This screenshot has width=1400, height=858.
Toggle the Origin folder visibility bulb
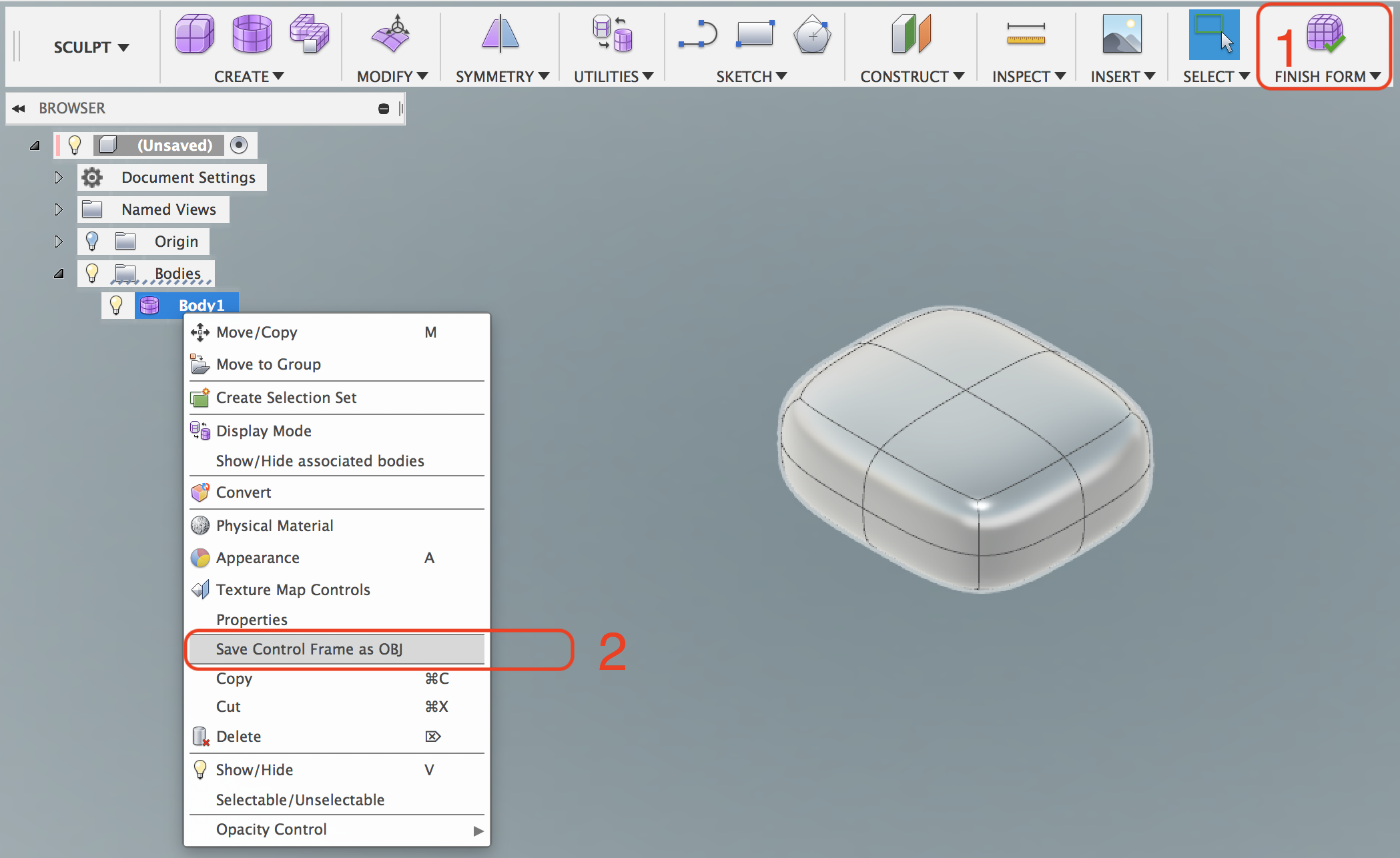(91, 241)
